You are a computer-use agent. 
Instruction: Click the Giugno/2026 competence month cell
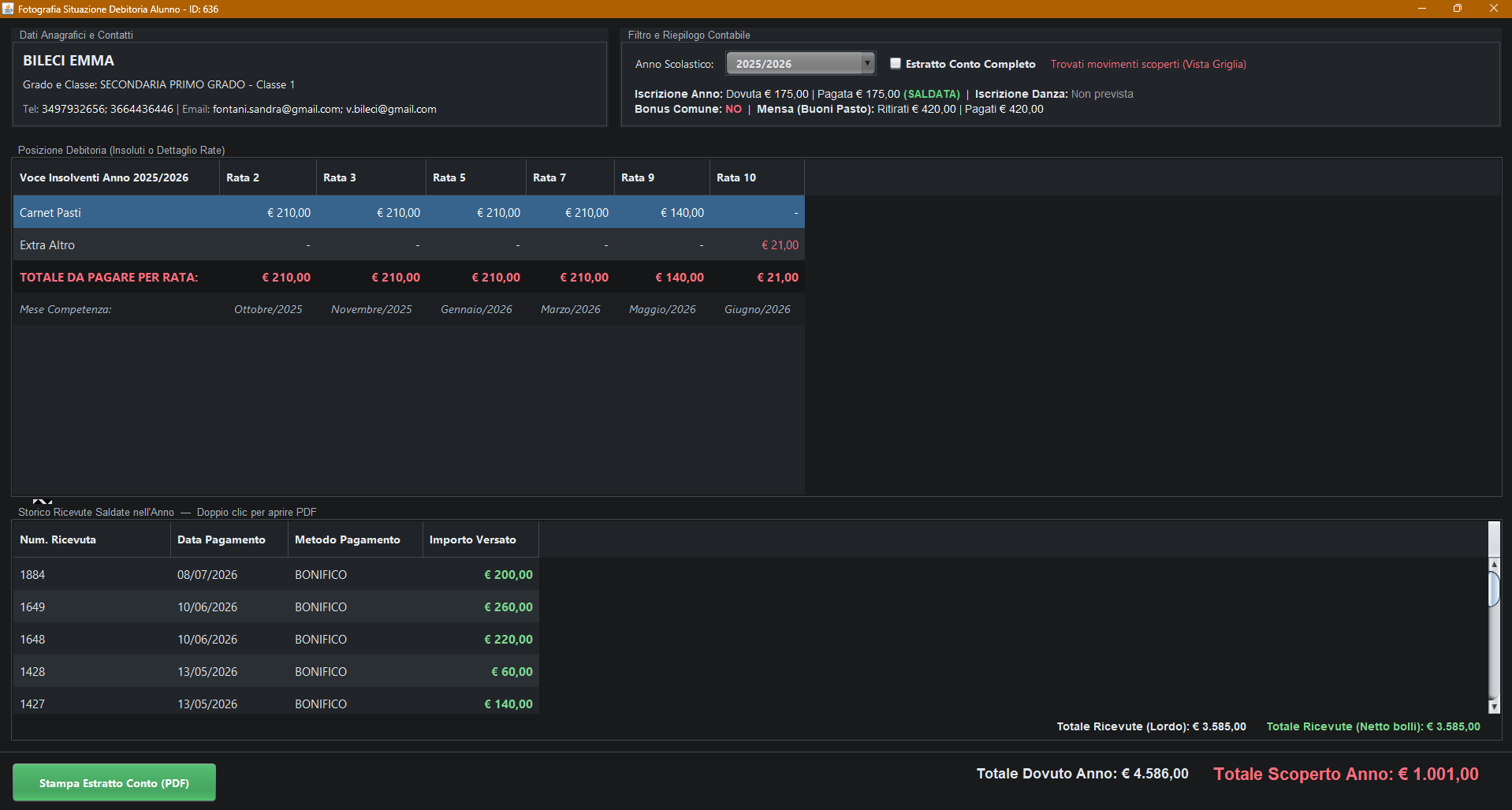tap(757, 309)
